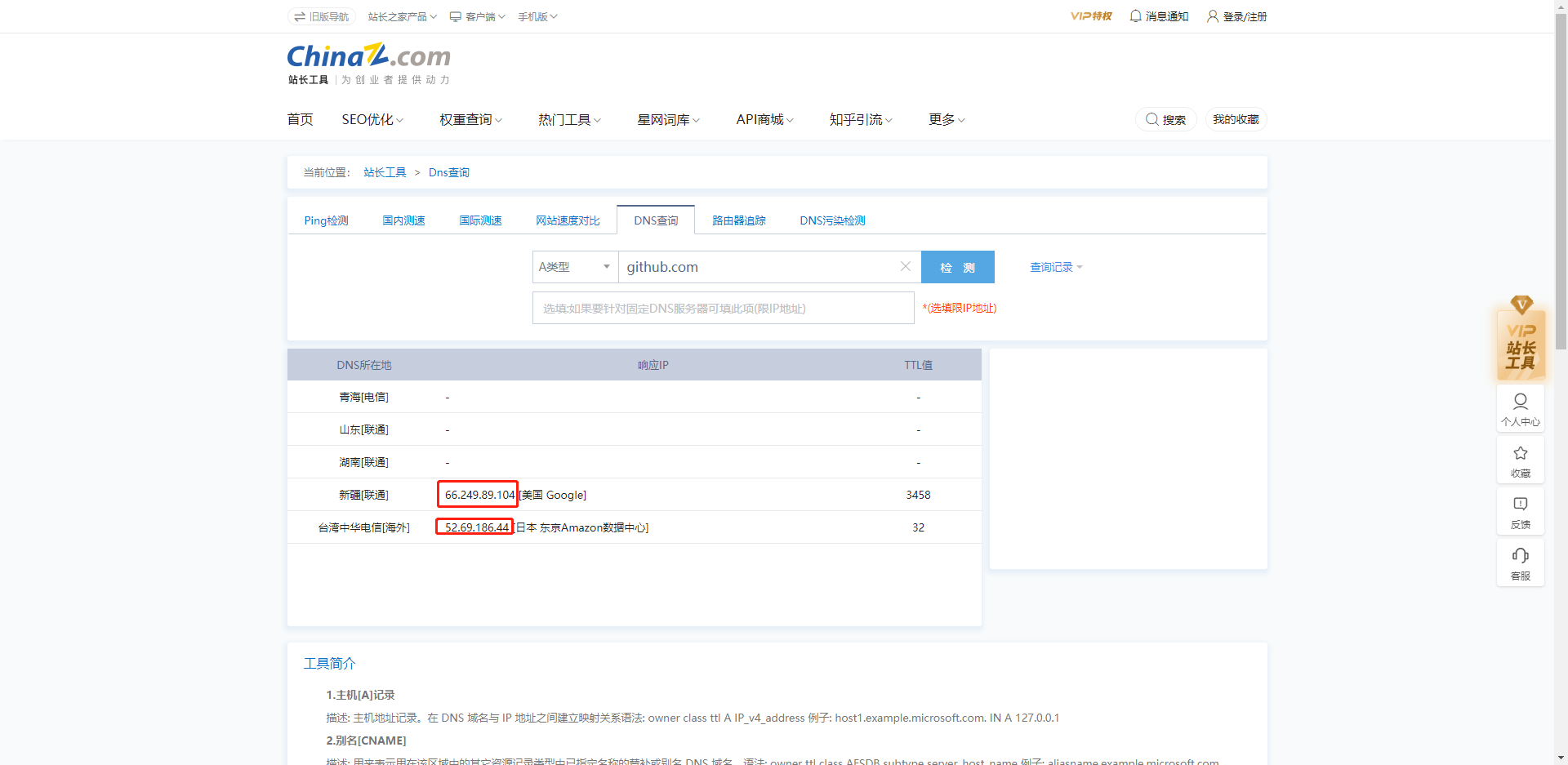This screenshot has height=765, width=1568.
Task: Click the 工具简介 heading
Action: tap(329, 663)
